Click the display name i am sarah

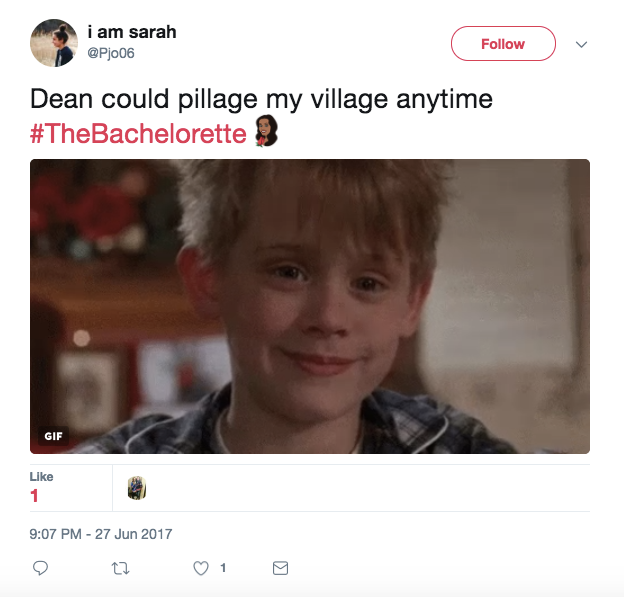[x=132, y=32]
